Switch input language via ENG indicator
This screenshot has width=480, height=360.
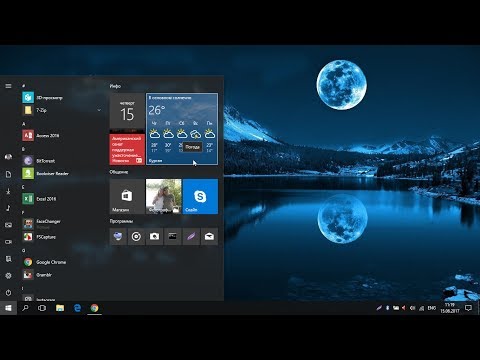coord(432,308)
